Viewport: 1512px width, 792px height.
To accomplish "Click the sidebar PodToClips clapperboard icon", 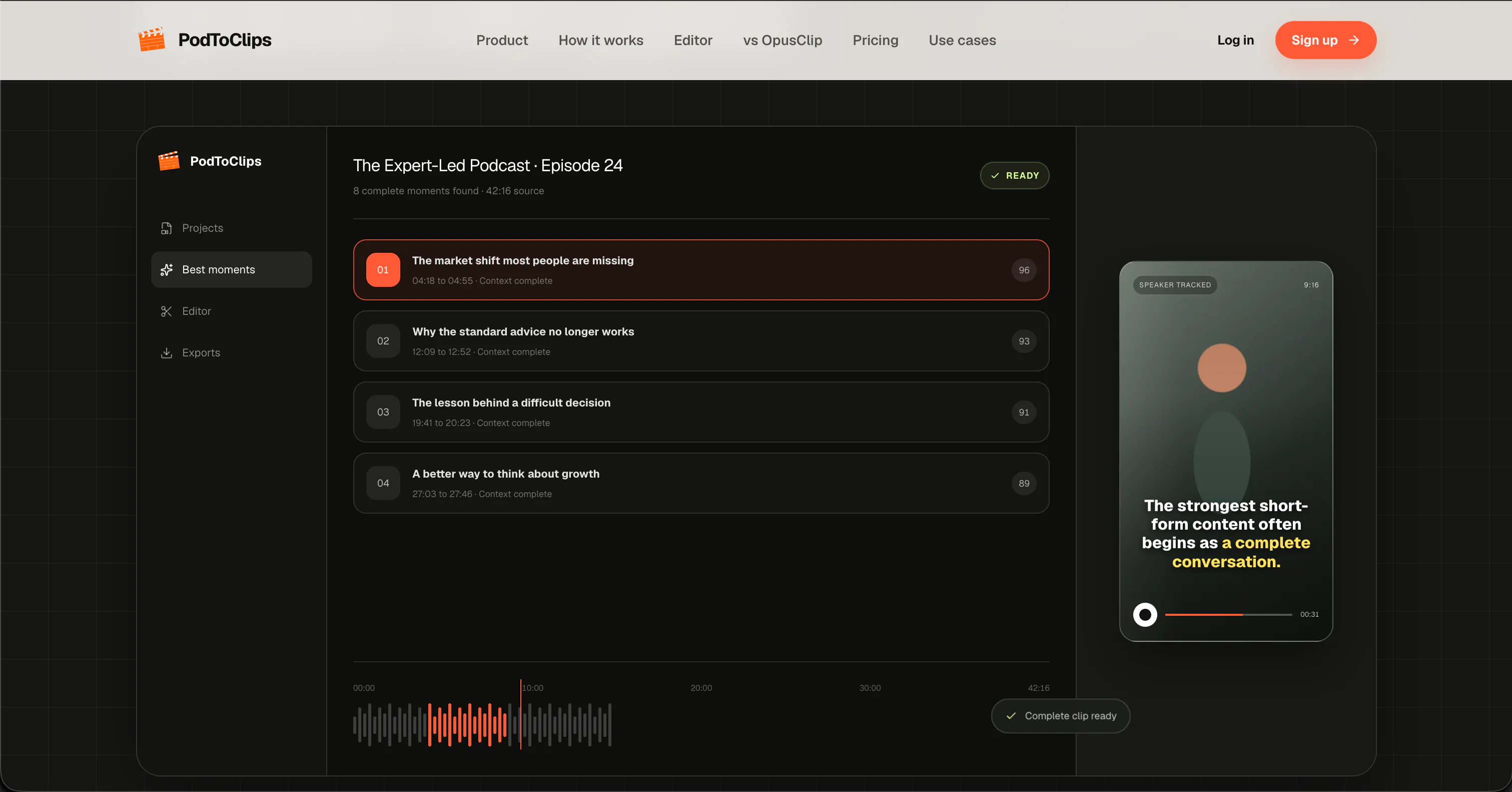I will point(169,161).
